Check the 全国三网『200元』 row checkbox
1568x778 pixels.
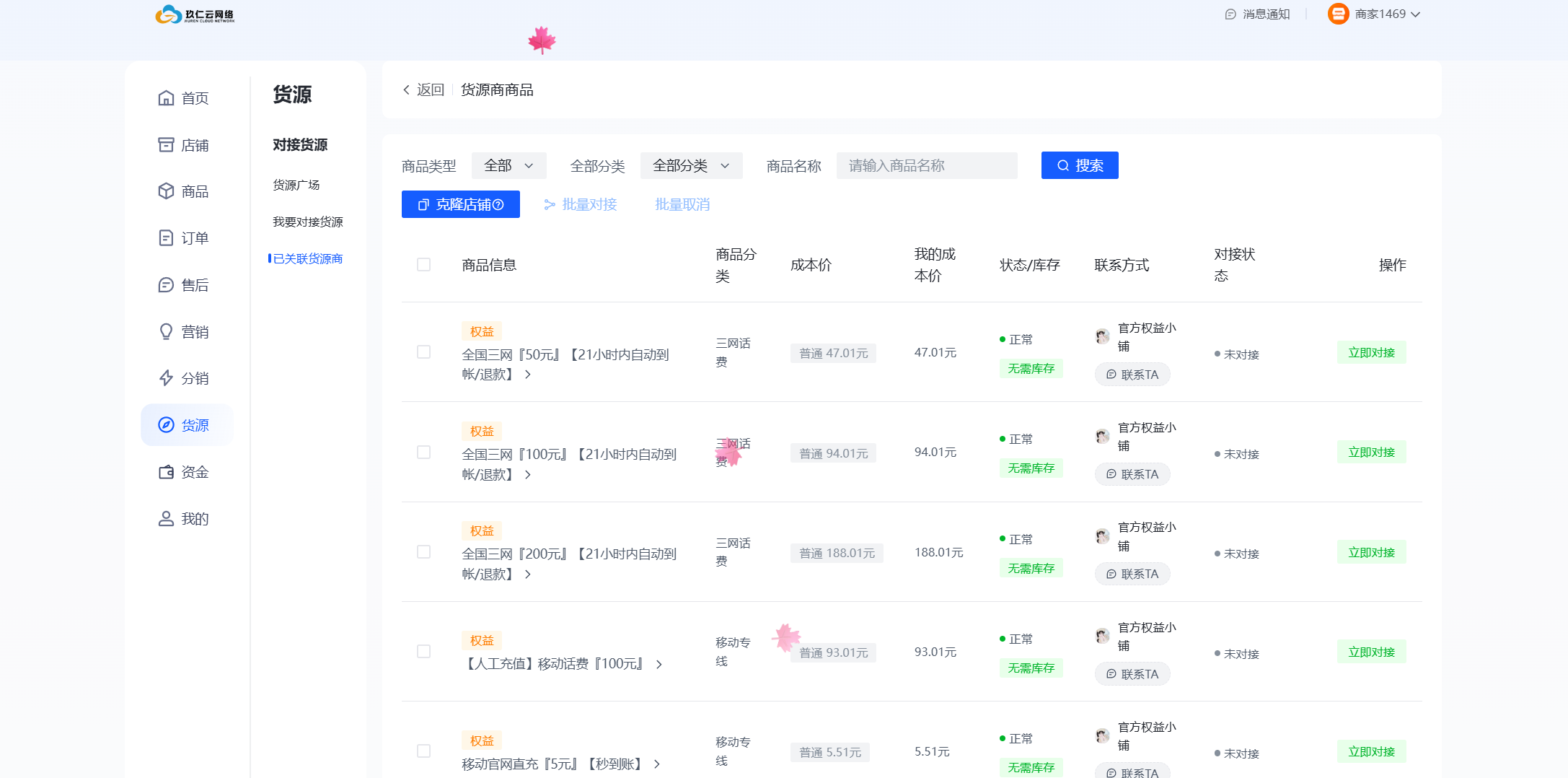(423, 552)
